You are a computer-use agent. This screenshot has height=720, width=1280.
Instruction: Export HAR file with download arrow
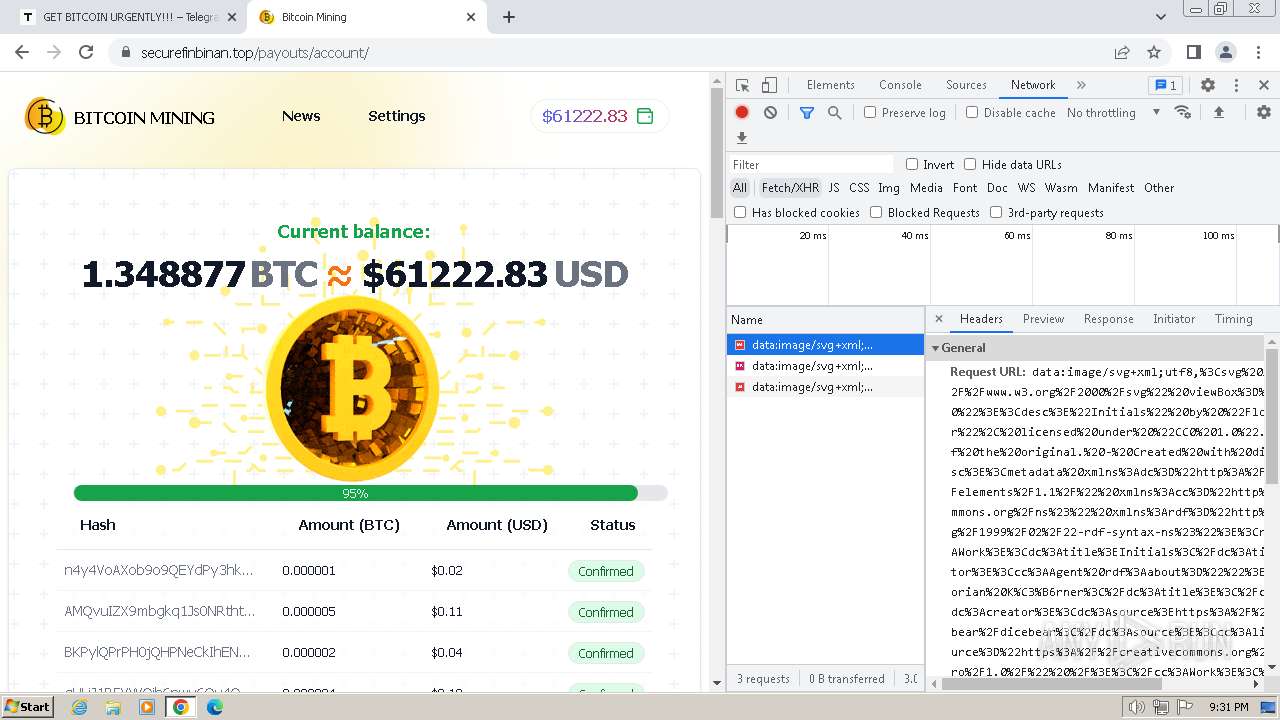tap(742, 138)
